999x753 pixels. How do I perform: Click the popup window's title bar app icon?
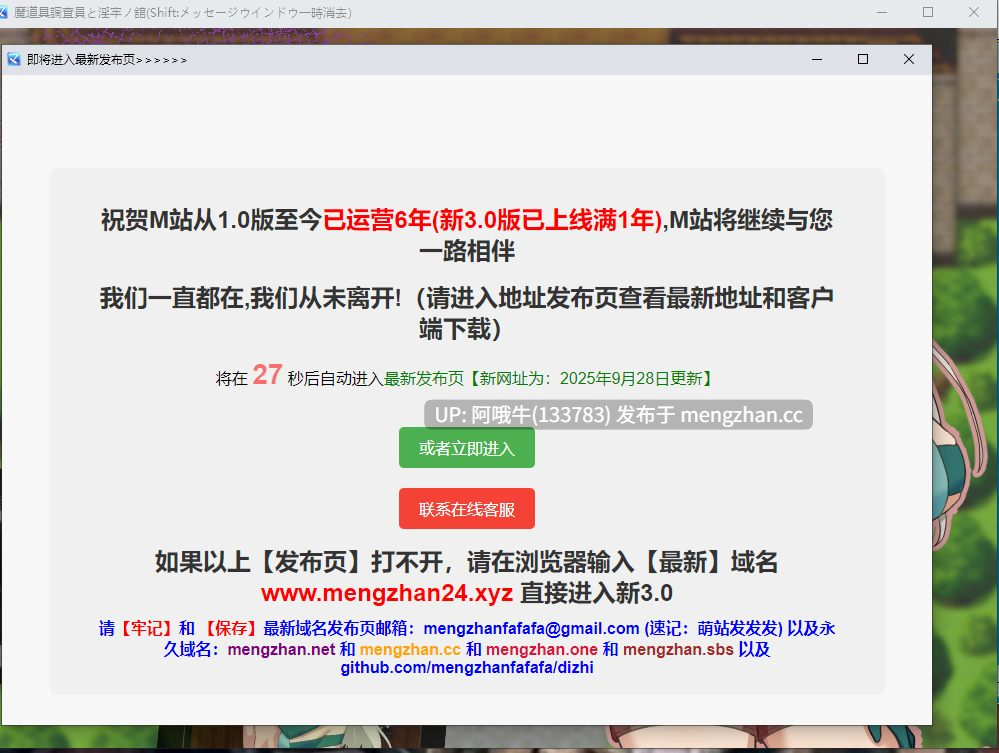tap(13, 60)
